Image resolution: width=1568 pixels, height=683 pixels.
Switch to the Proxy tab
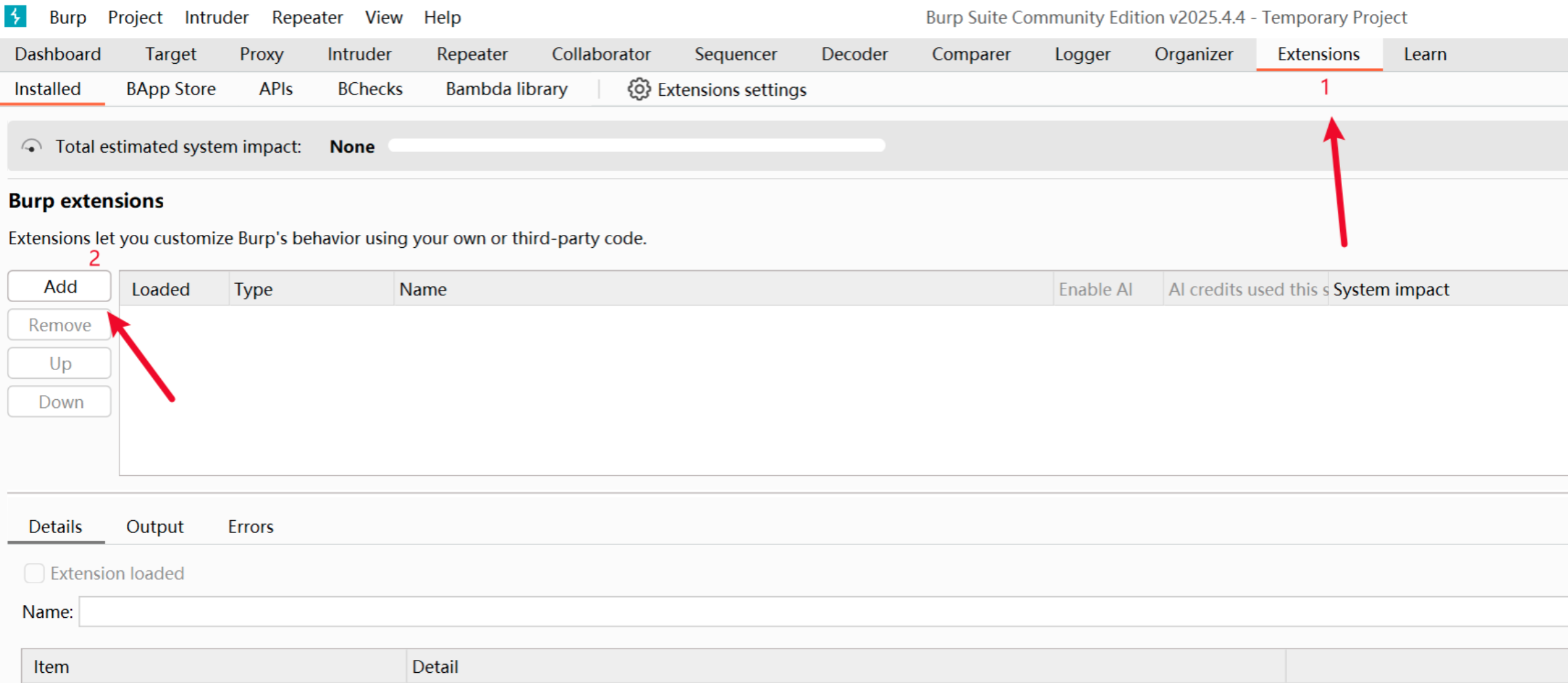coord(261,54)
